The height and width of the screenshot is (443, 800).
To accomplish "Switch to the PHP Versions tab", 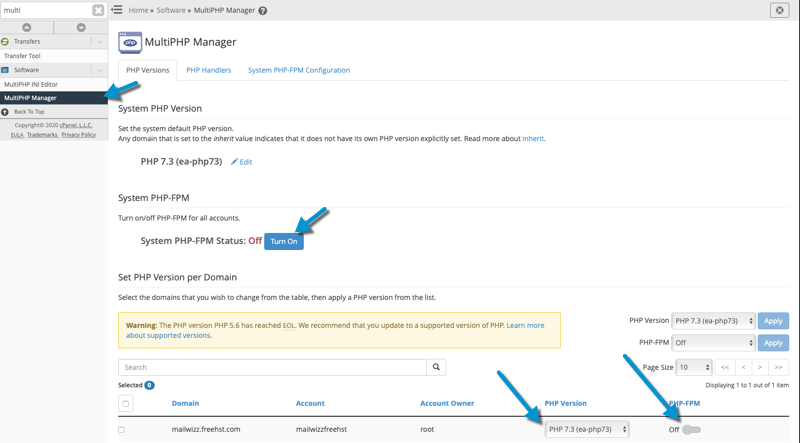I will tap(147, 70).
